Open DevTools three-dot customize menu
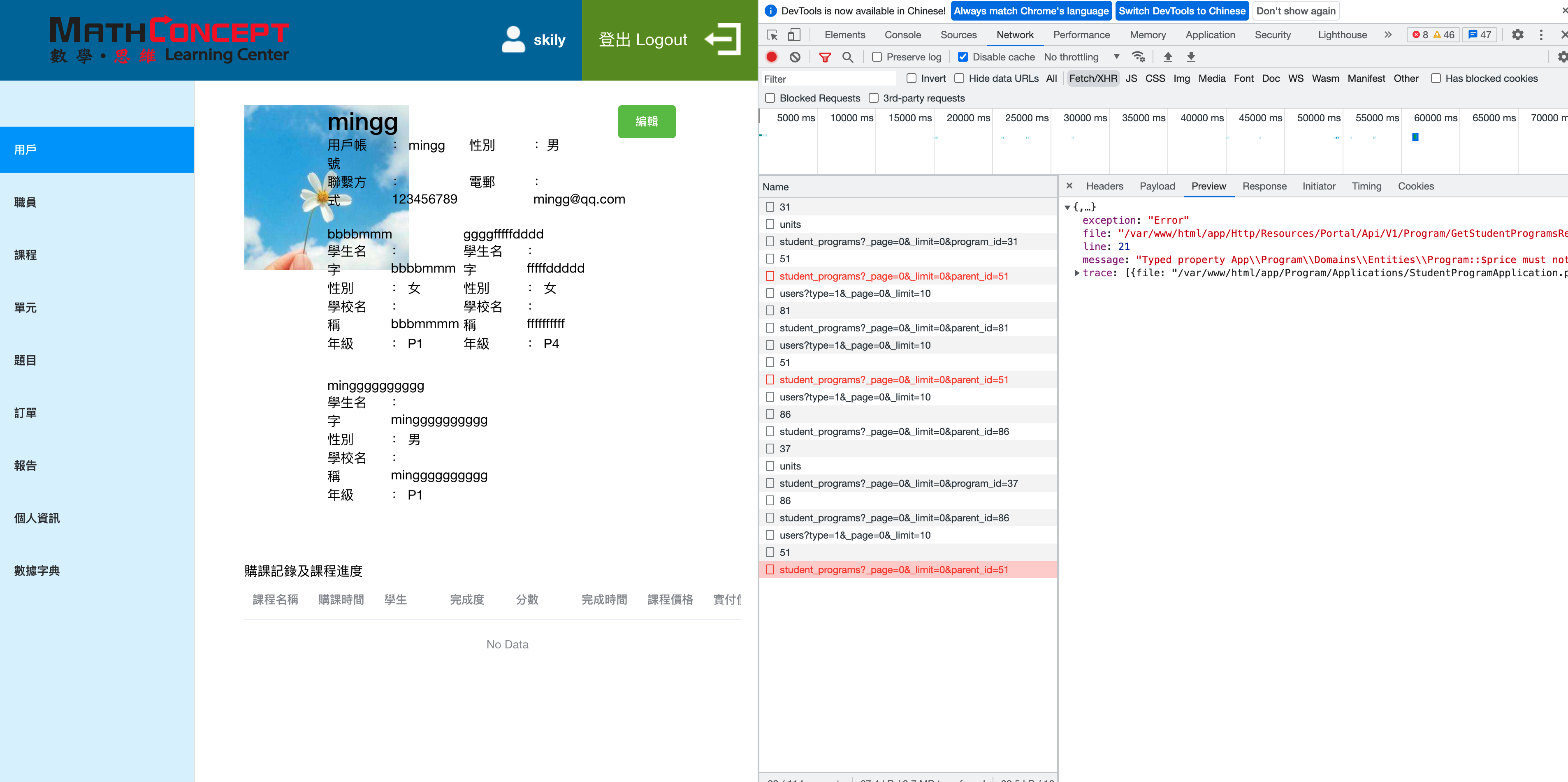 pos(1540,35)
